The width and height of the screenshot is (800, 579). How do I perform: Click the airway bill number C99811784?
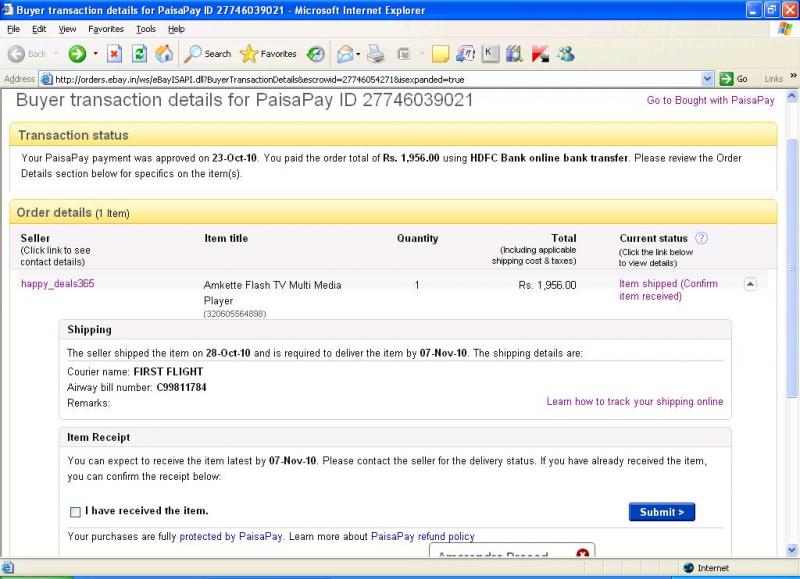(x=181, y=387)
